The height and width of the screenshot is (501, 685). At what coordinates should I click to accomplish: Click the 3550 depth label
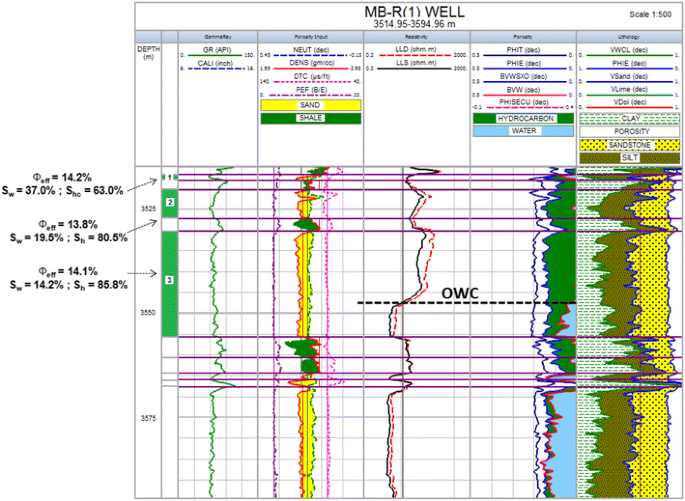point(149,313)
